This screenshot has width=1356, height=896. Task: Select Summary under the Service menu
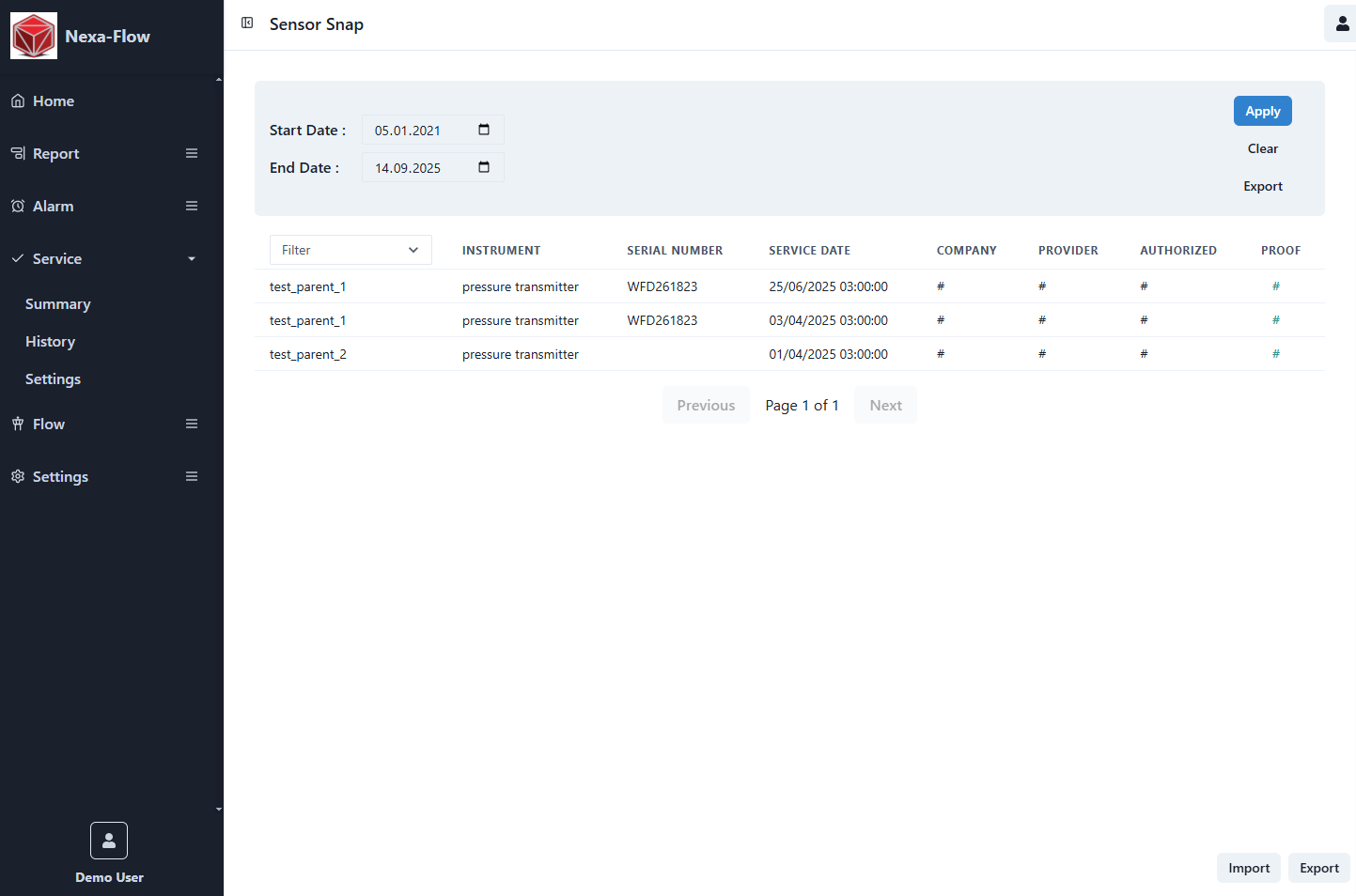point(57,303)
